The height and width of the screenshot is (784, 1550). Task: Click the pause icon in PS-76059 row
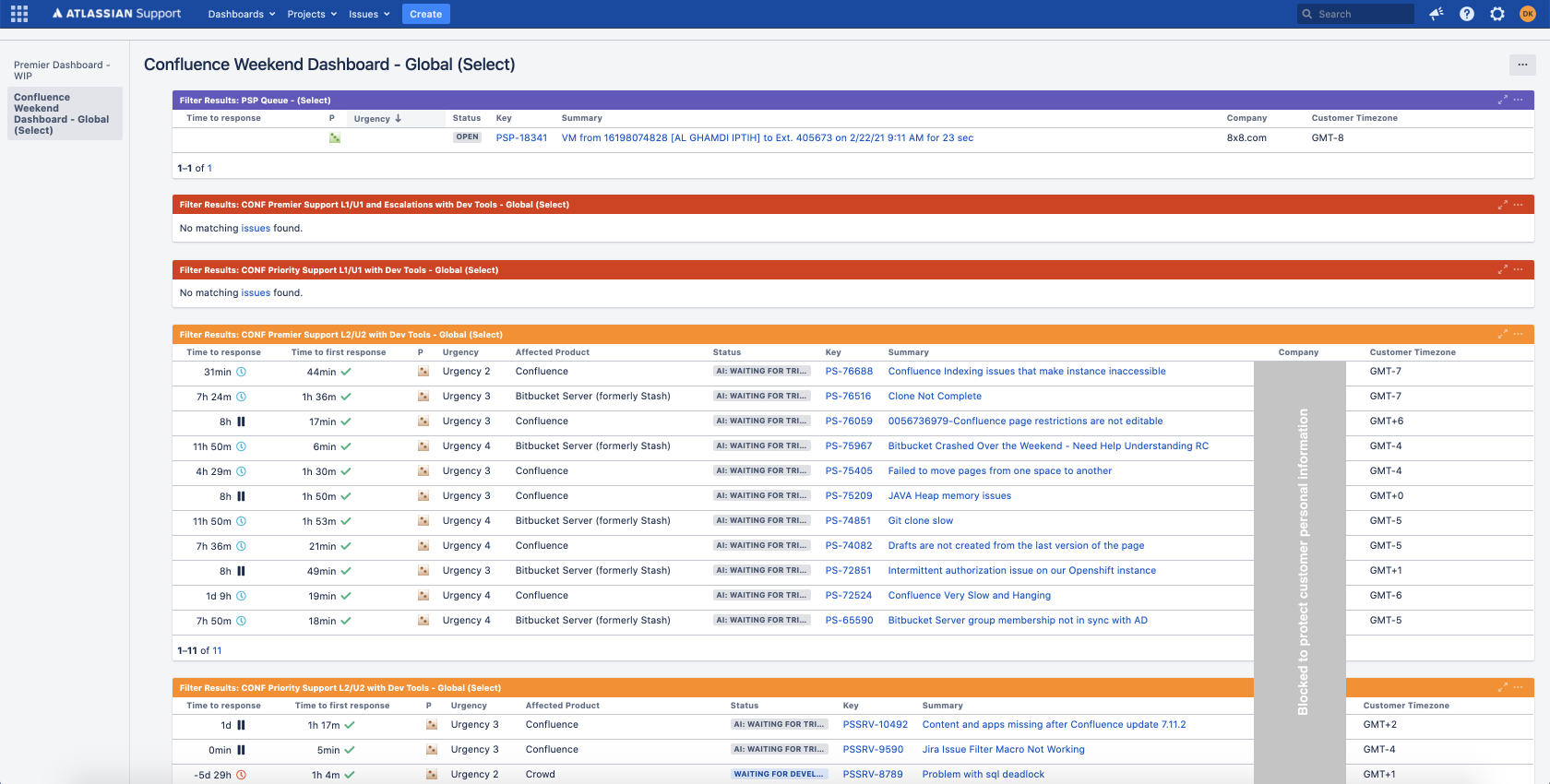(242, 422)
